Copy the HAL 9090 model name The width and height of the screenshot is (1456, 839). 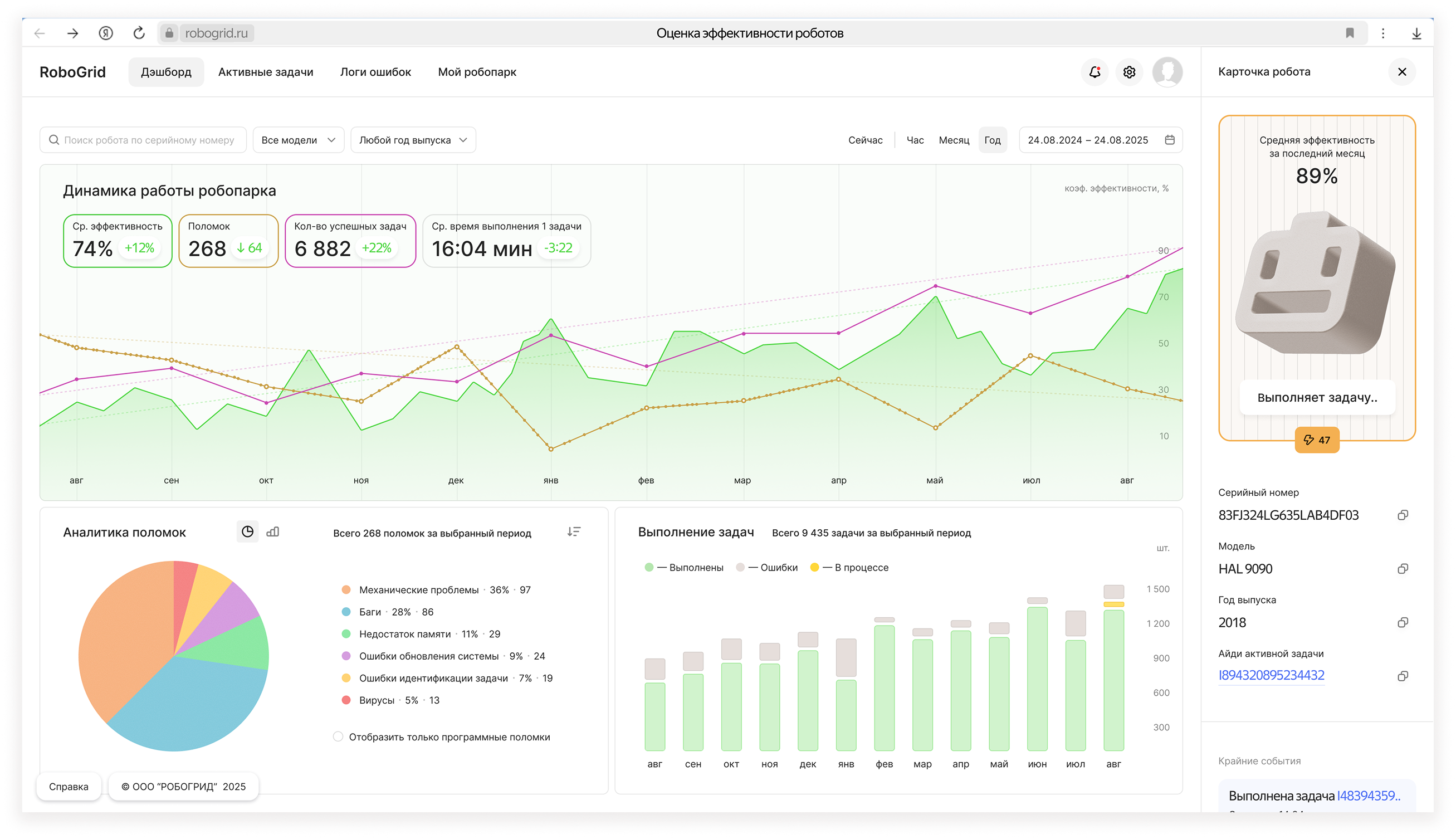point(1403,569)
